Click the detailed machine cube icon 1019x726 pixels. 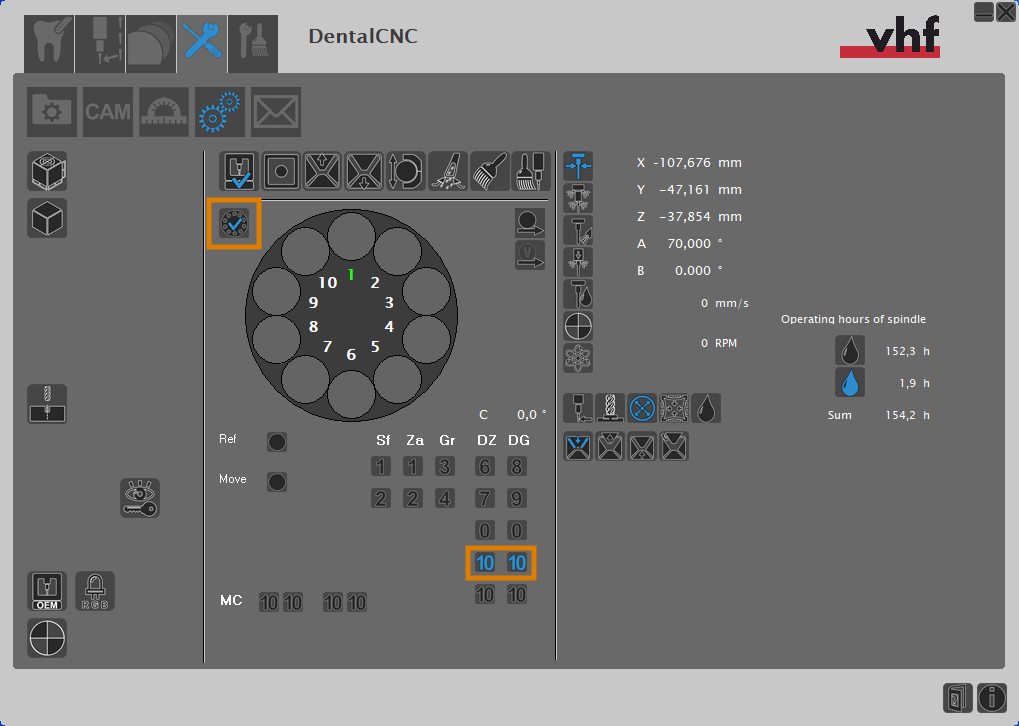pos(47,172)
